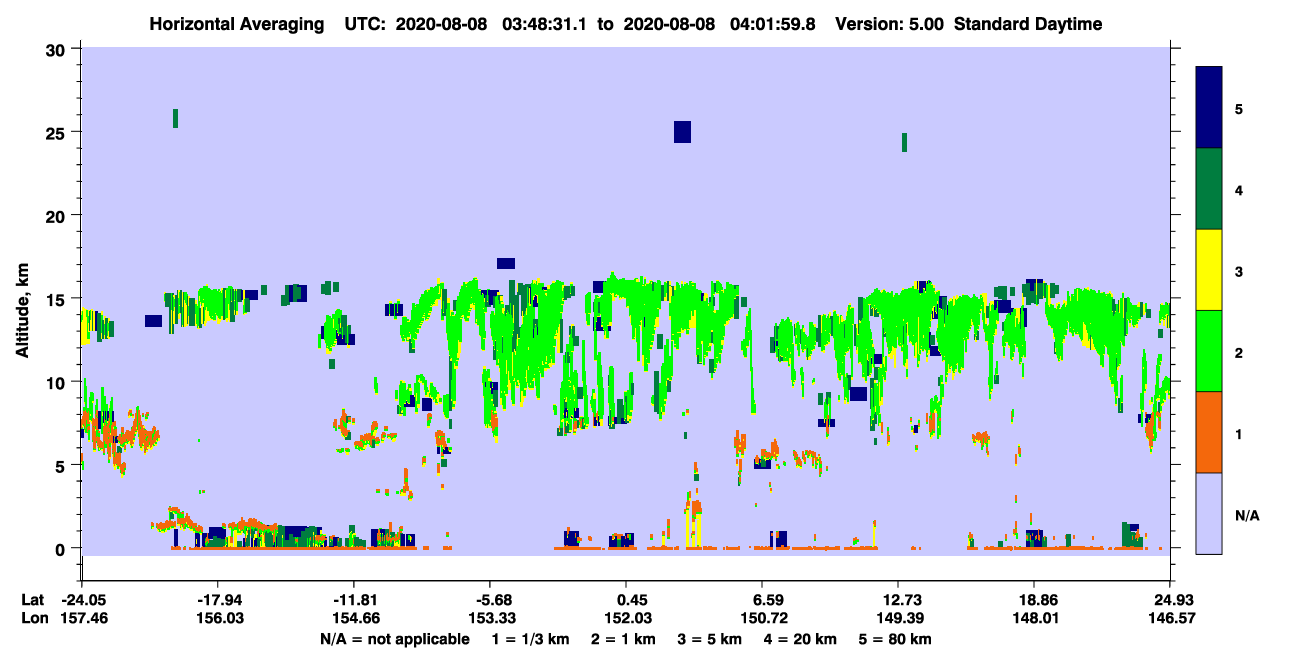This screenshot has height=667, width=1300.
Task: Click 'Version: 5.00' text
Action: 890,24
